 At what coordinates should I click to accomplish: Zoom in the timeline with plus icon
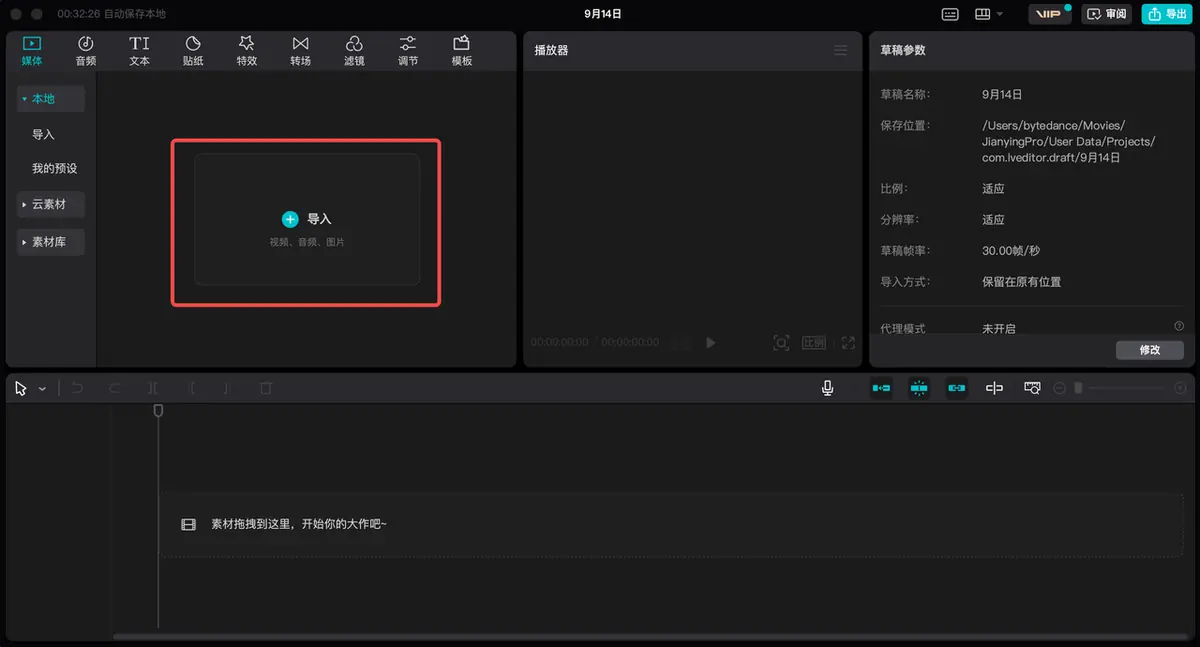tap(1180, 388)
